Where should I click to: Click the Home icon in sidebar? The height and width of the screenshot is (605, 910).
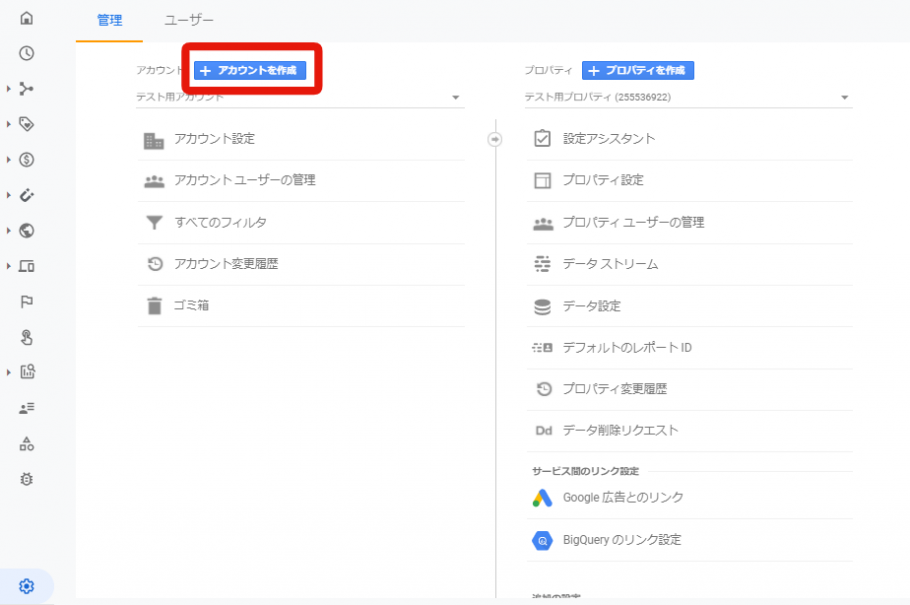[27, 18]
